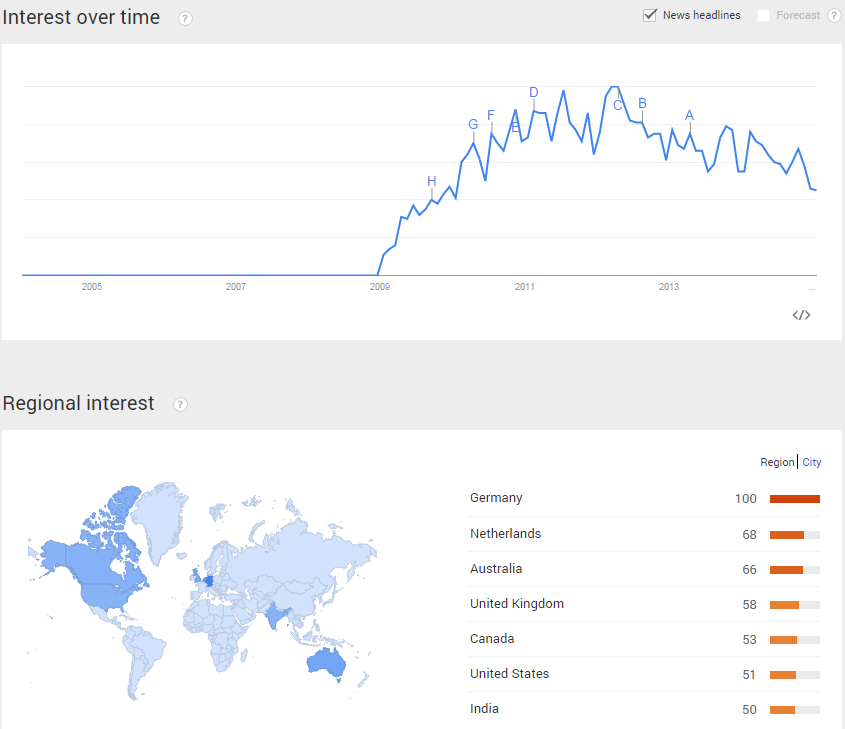Open the embed code icon below chart
This screenshot has width=845, height=729.
pos(801,315)
